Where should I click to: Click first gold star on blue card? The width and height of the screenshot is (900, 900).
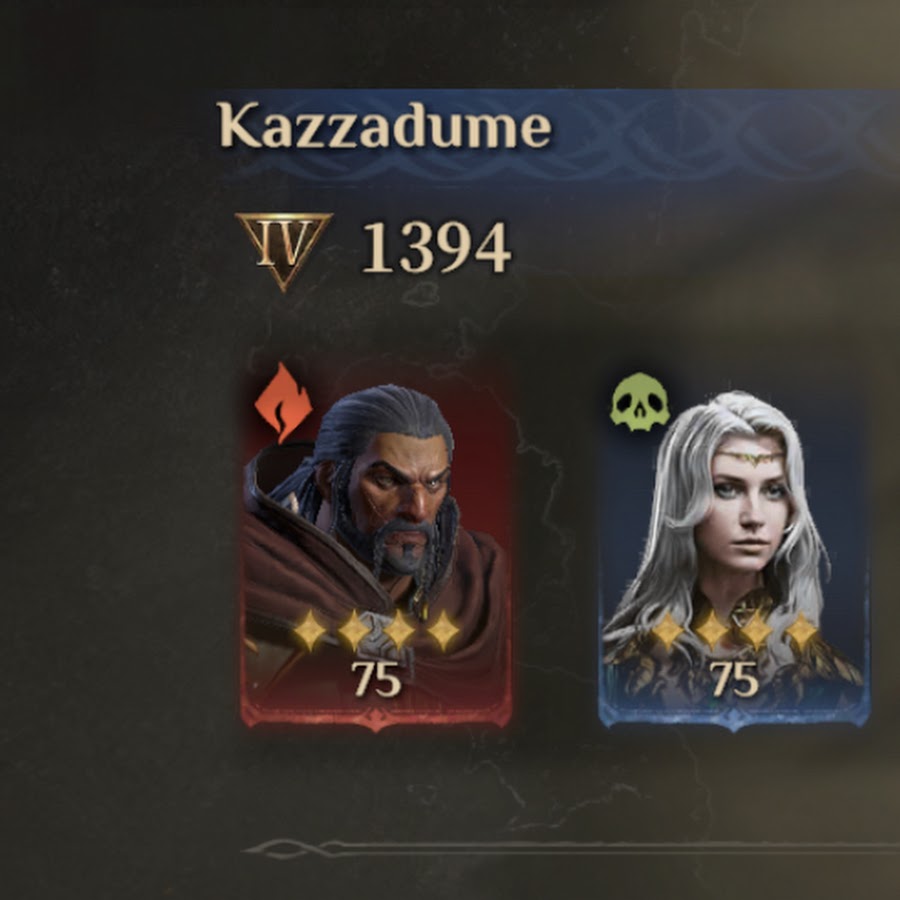click(667, 630)
